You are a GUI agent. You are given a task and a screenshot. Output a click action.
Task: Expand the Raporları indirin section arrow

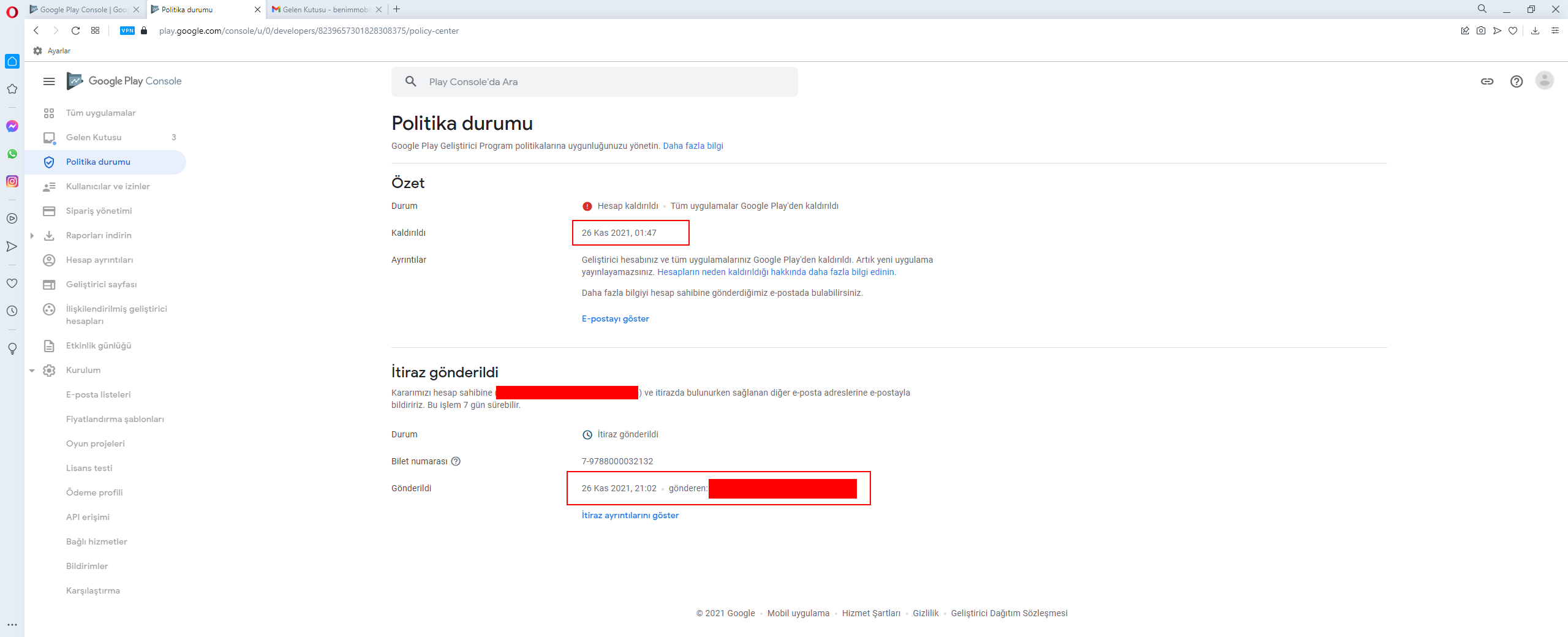tap(32, 236)
